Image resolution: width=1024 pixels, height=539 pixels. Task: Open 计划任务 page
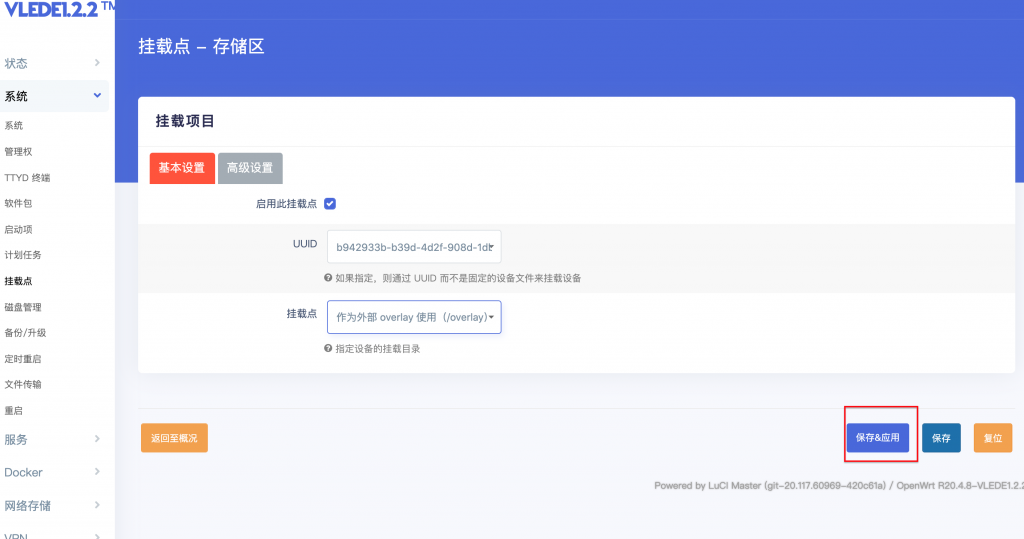coord(23,255)
